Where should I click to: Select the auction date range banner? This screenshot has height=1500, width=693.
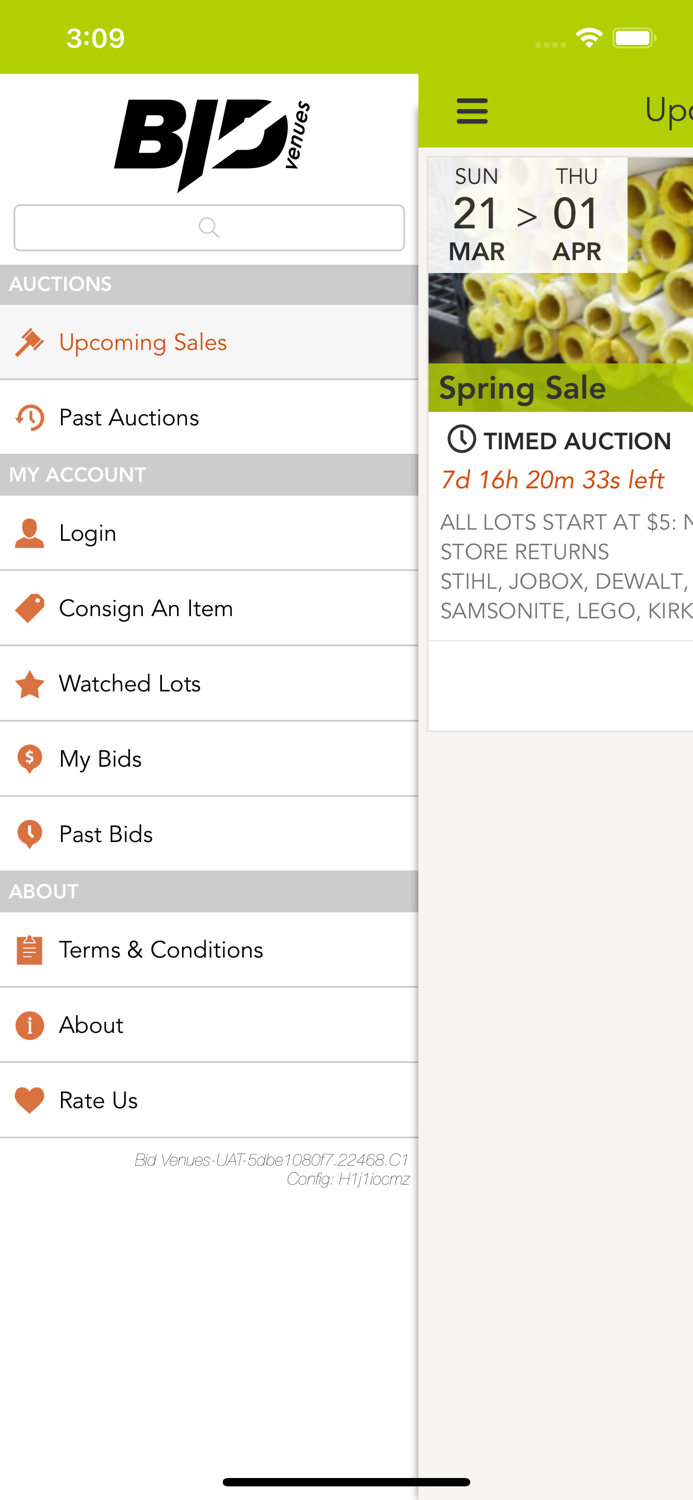[527, 214]
